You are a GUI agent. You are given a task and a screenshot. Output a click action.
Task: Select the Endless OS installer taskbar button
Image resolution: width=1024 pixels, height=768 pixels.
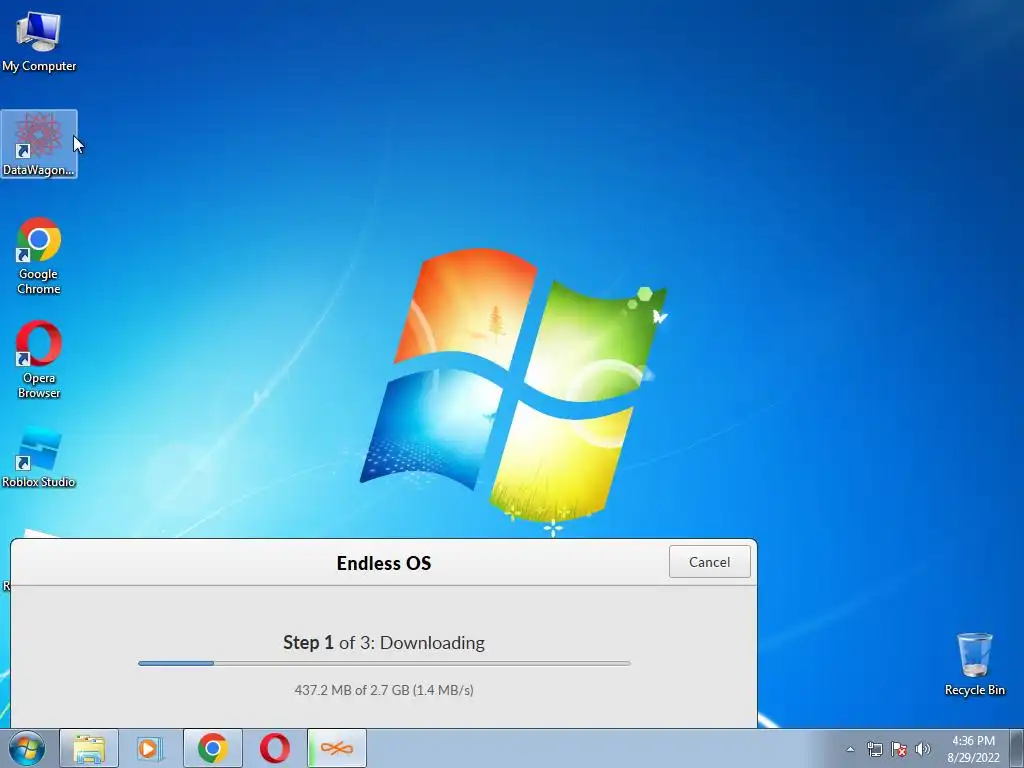pyautogui.click(x=337, y=748)
